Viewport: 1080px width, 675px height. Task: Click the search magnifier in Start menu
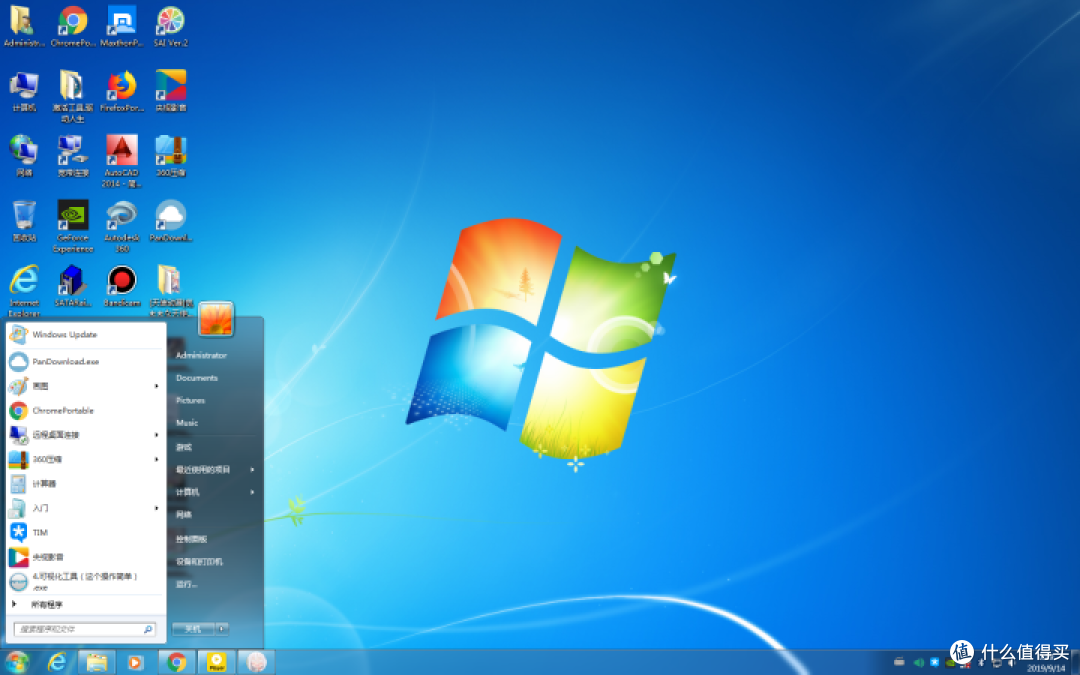click(147, 629)
